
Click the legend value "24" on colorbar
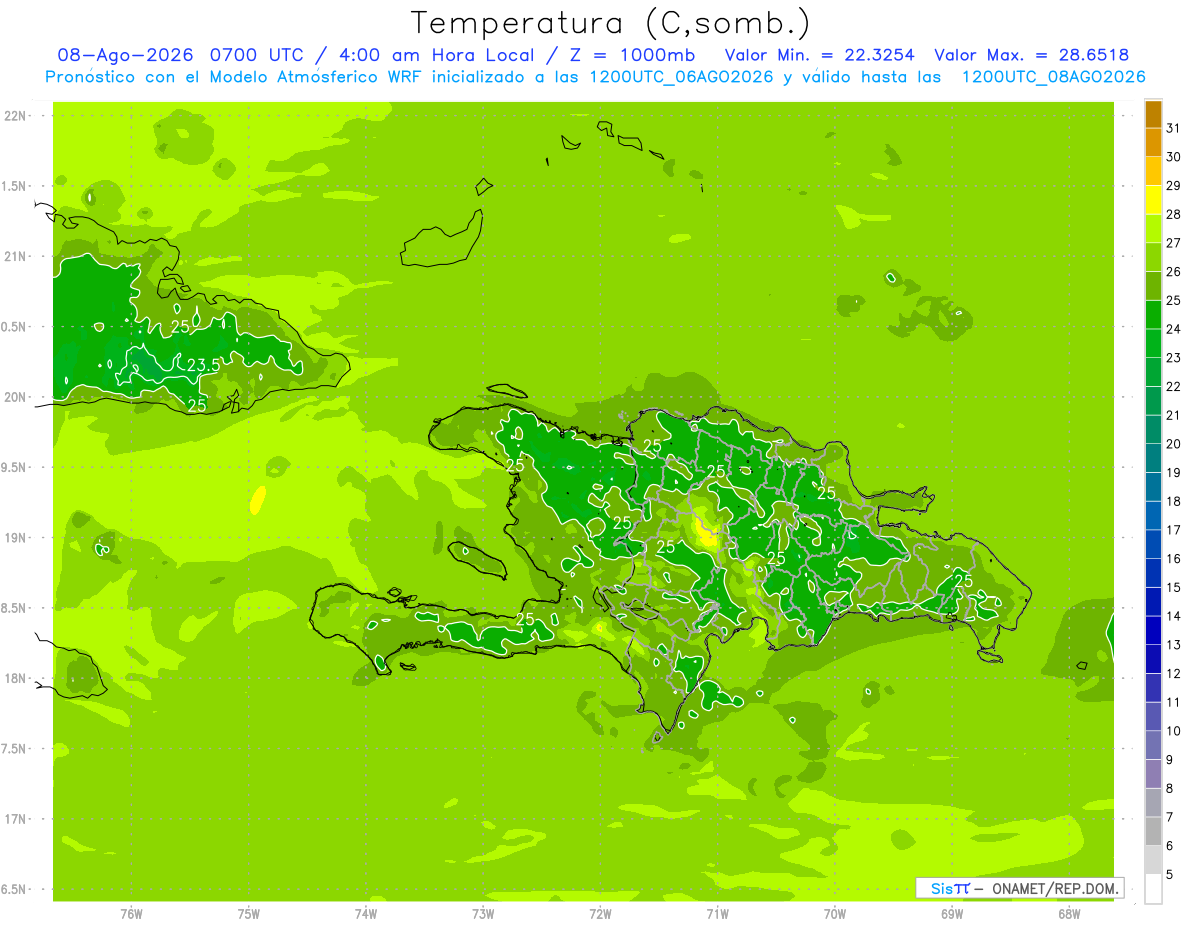1173,329
